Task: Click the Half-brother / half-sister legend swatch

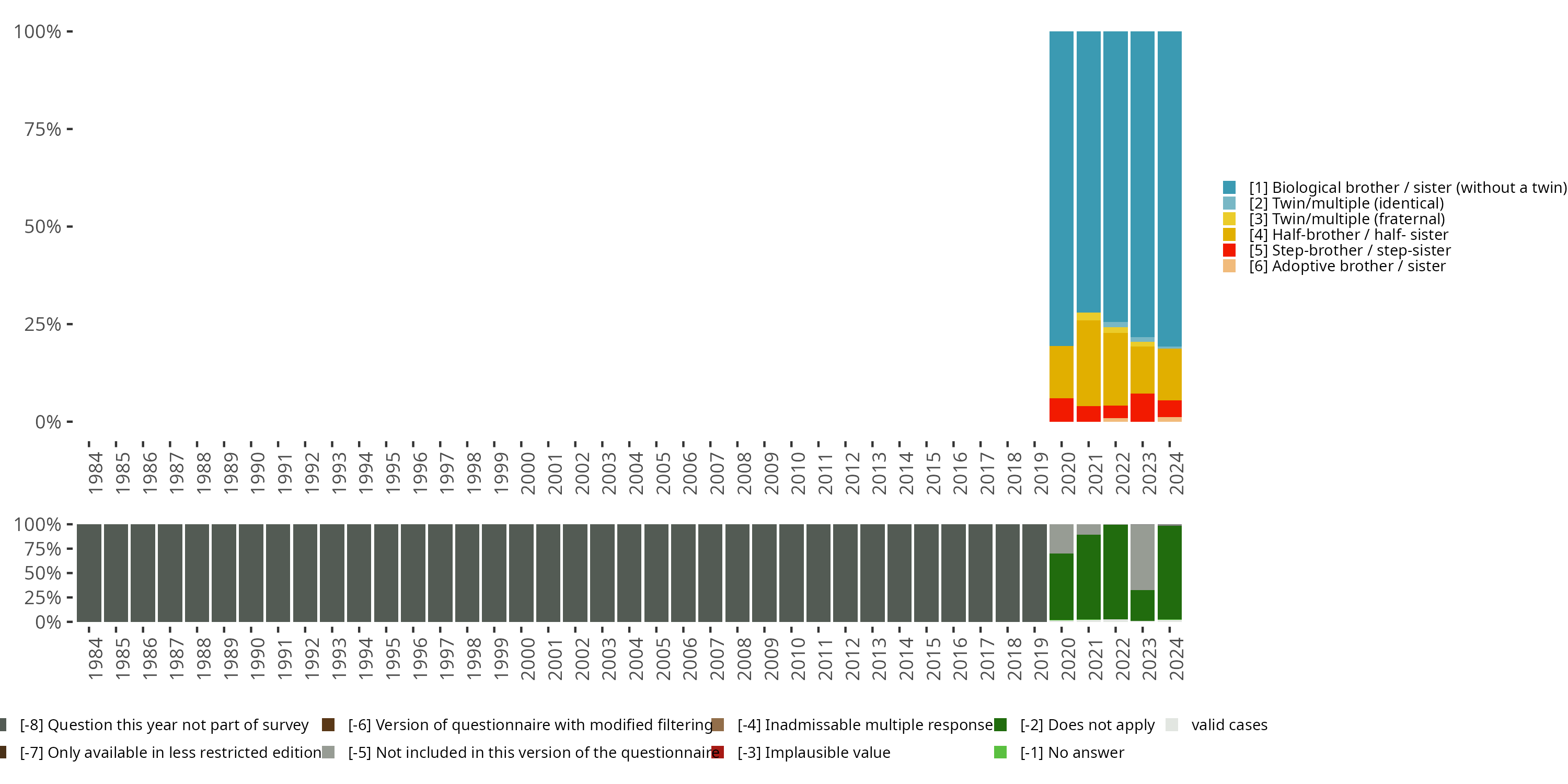Action: click(x=1229, y=235)
